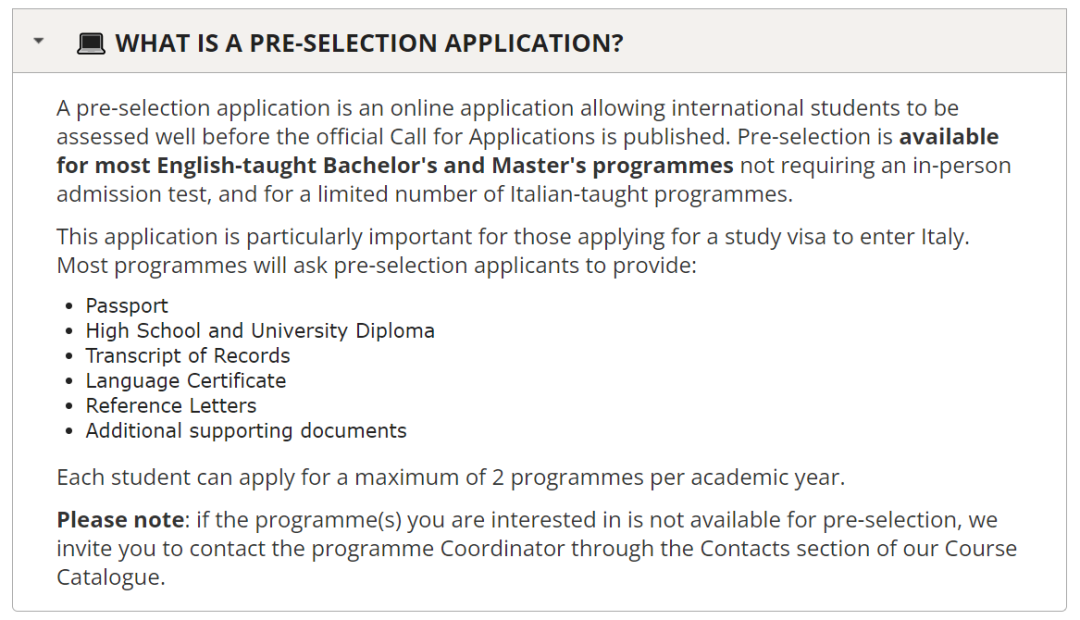The image size is (1080, 620).
Task: Click the 'Reference Letters' bullet item
Action: [171, 405]
